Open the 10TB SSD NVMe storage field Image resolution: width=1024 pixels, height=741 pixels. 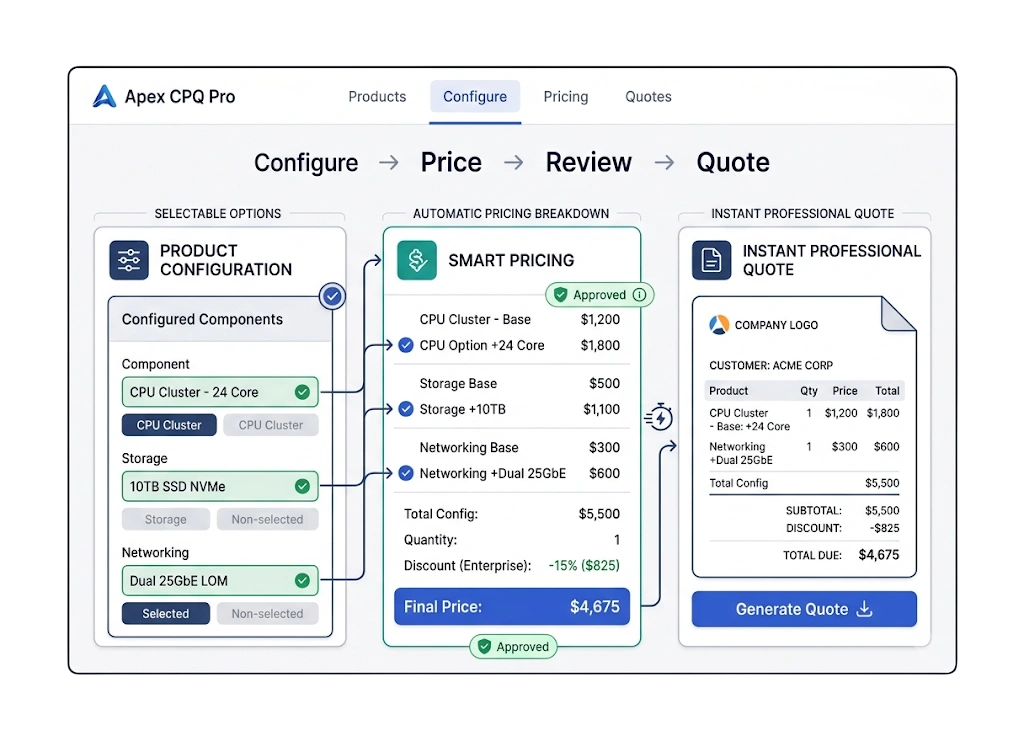[220, 486]
